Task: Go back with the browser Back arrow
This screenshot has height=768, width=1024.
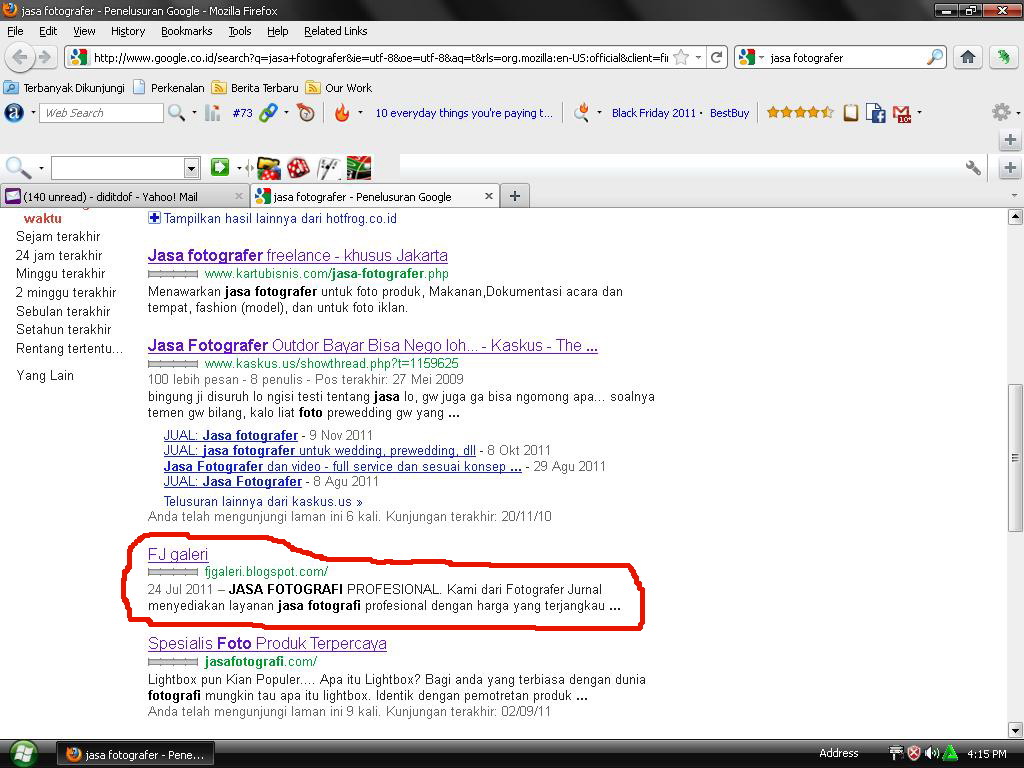Action: [20, 57]
